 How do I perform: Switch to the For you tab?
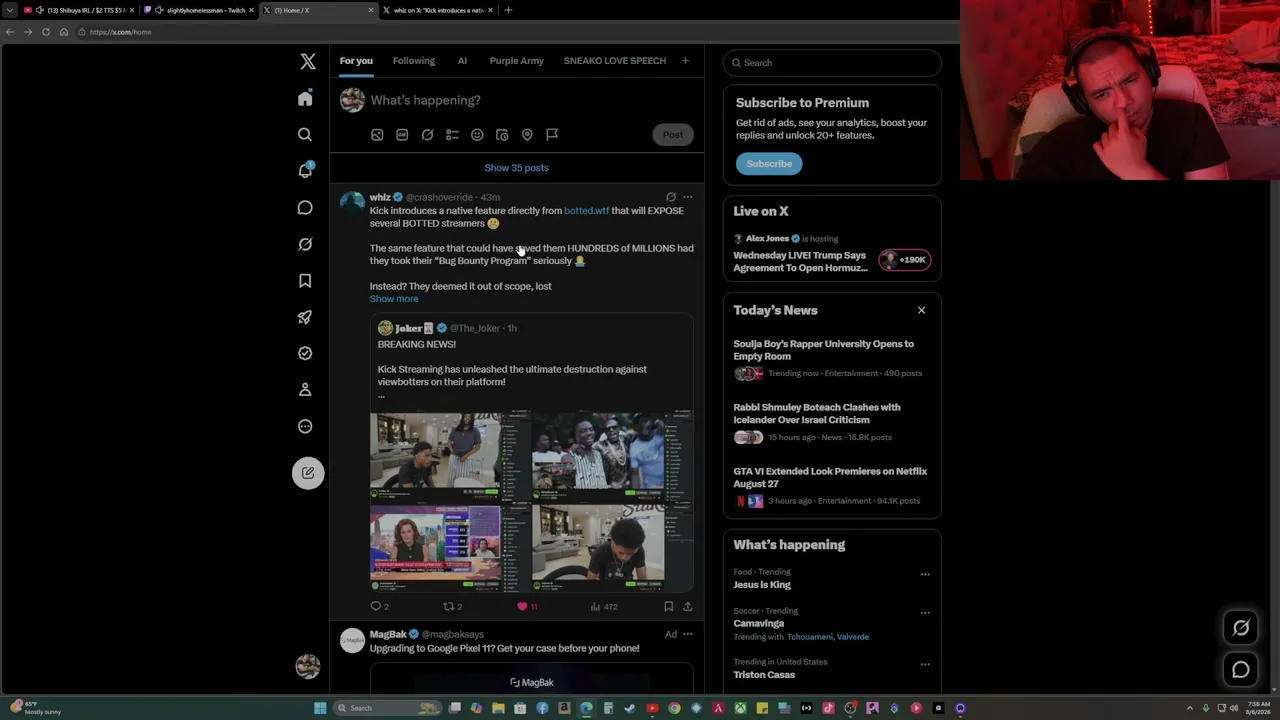pyautogui.click(x=356, y=61)
